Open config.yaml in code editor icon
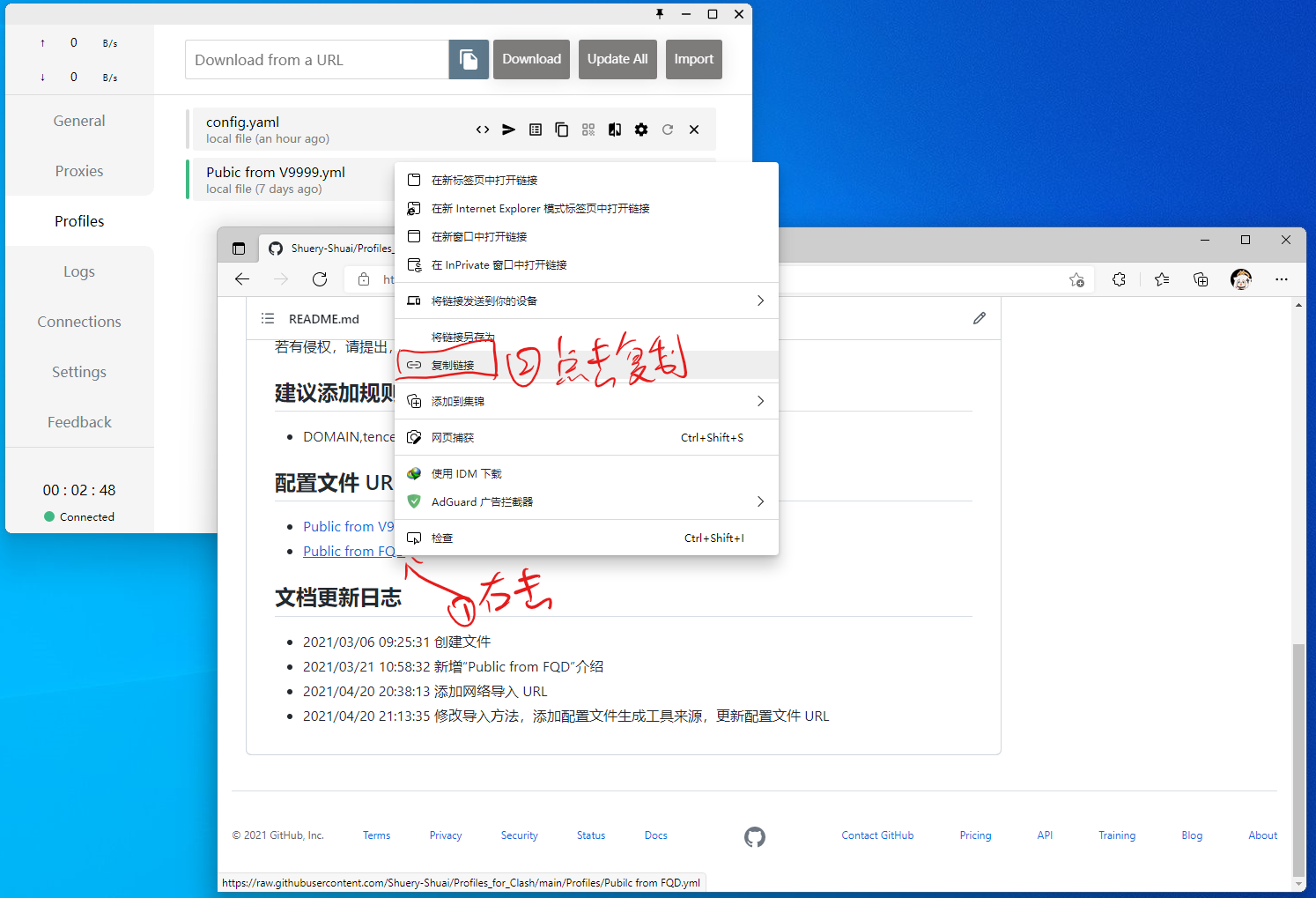Viewport: 1316px width, 898px height. 483,130
